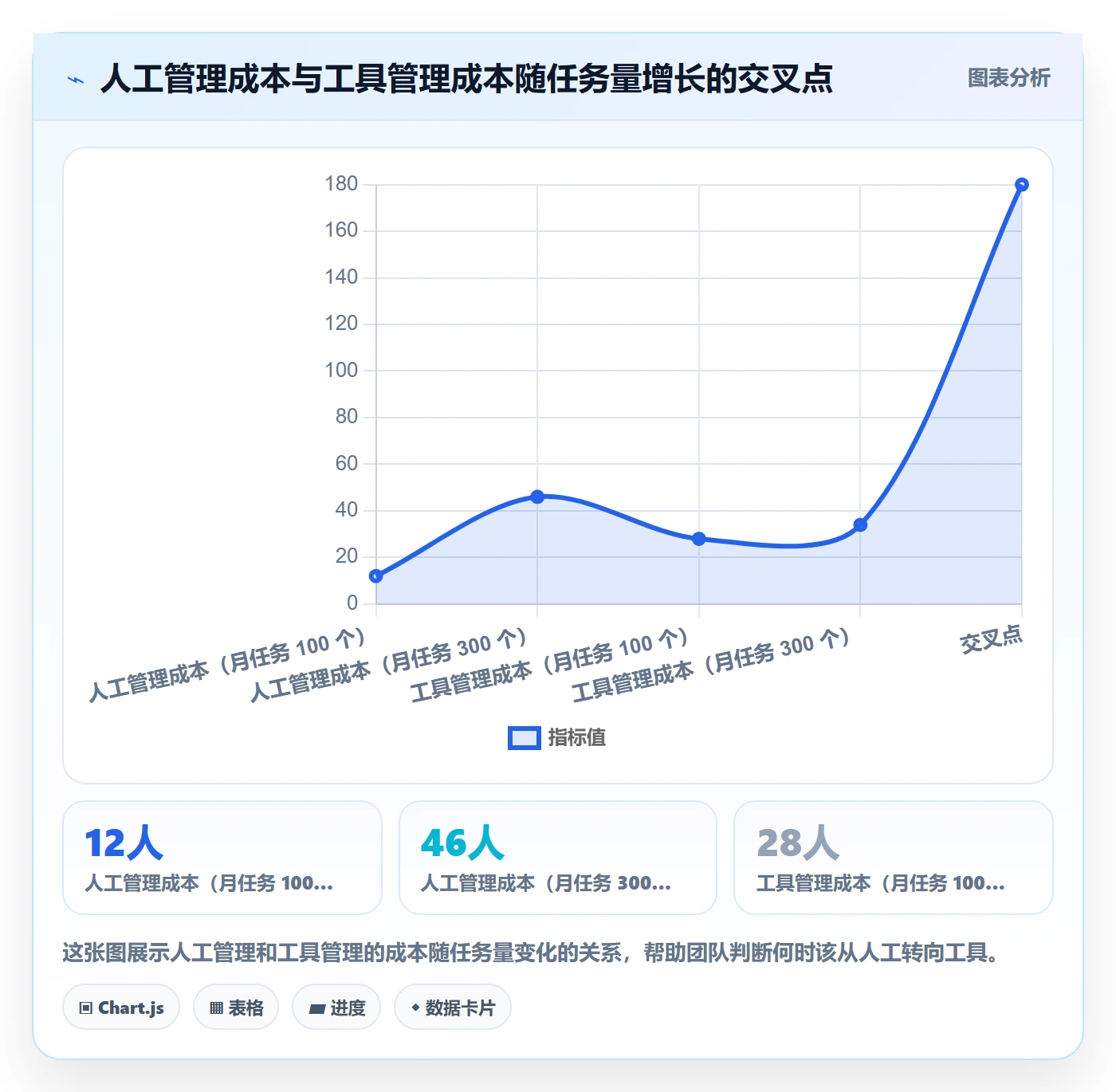Toggle the 指标值 legend color box
Screen dimensions: 1116x1092
pos(524,738)
